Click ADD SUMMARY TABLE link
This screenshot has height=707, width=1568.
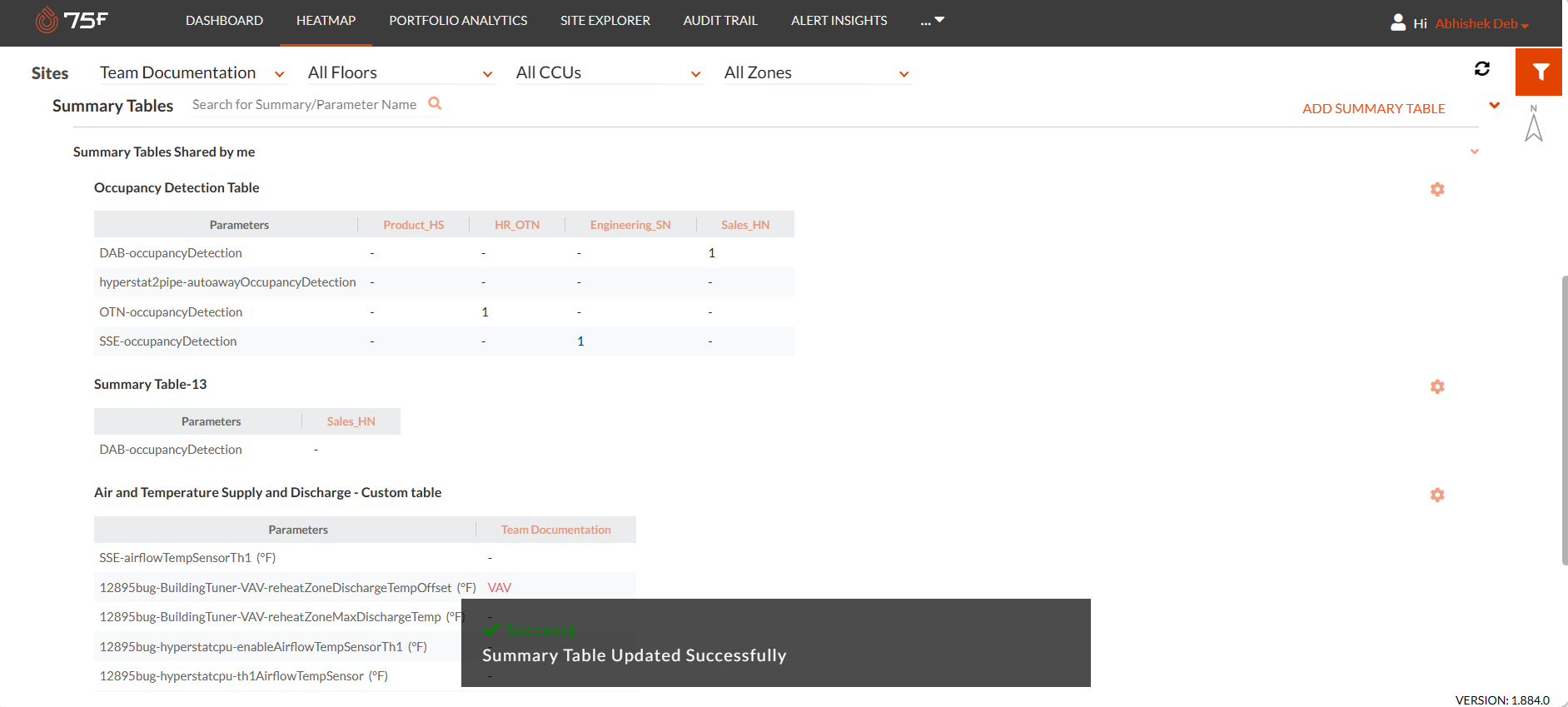(x=1374, y=108)
